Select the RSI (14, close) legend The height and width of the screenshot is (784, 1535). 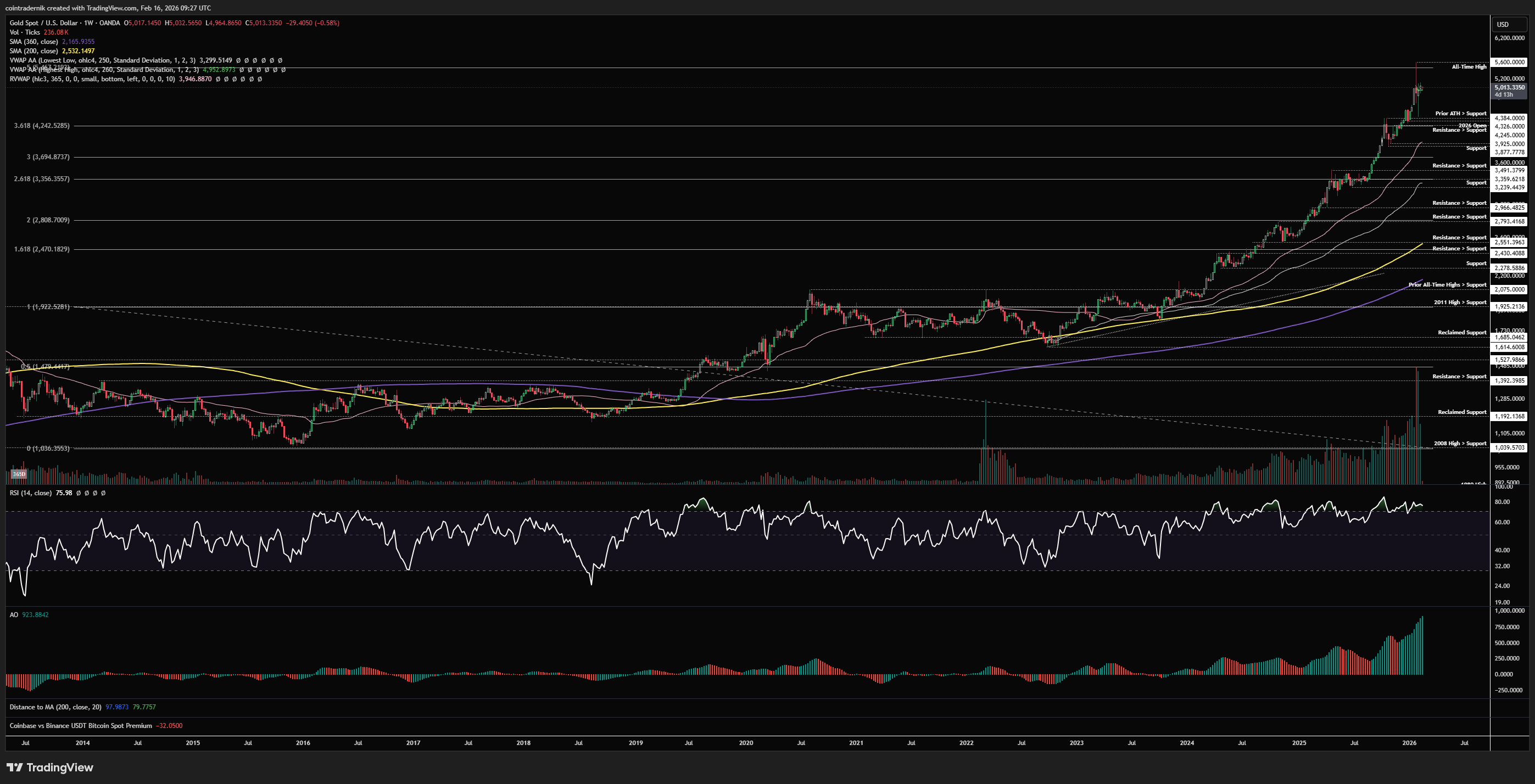30,492
